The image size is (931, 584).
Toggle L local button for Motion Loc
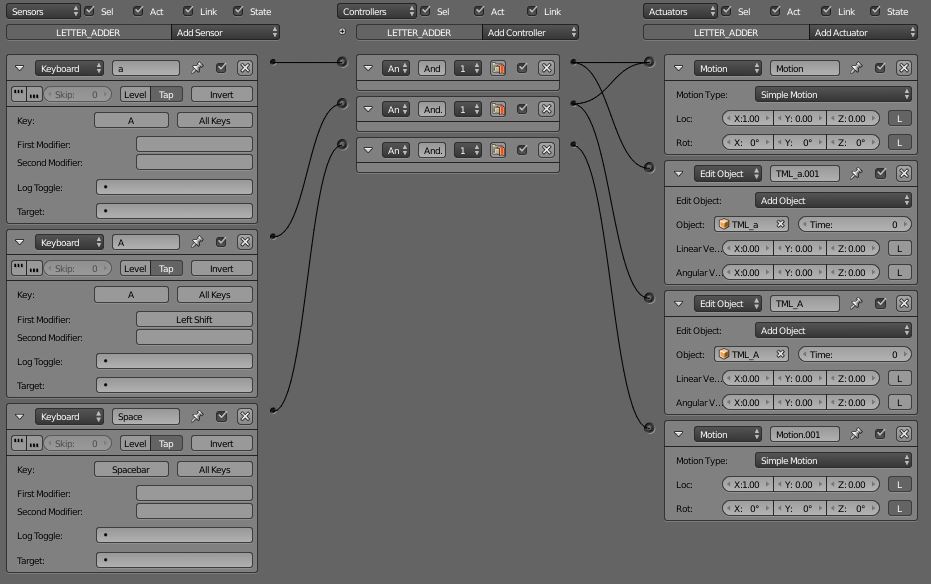900,119
